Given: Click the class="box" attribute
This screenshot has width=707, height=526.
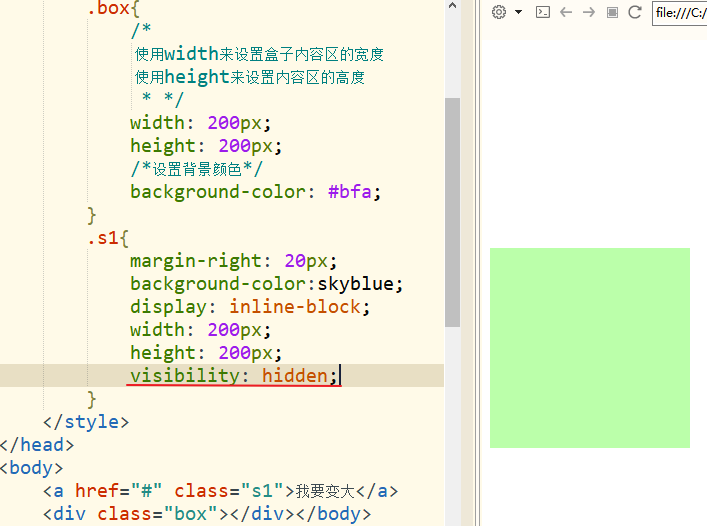Looking at the screenshot, I should click(x=158, y=514).
